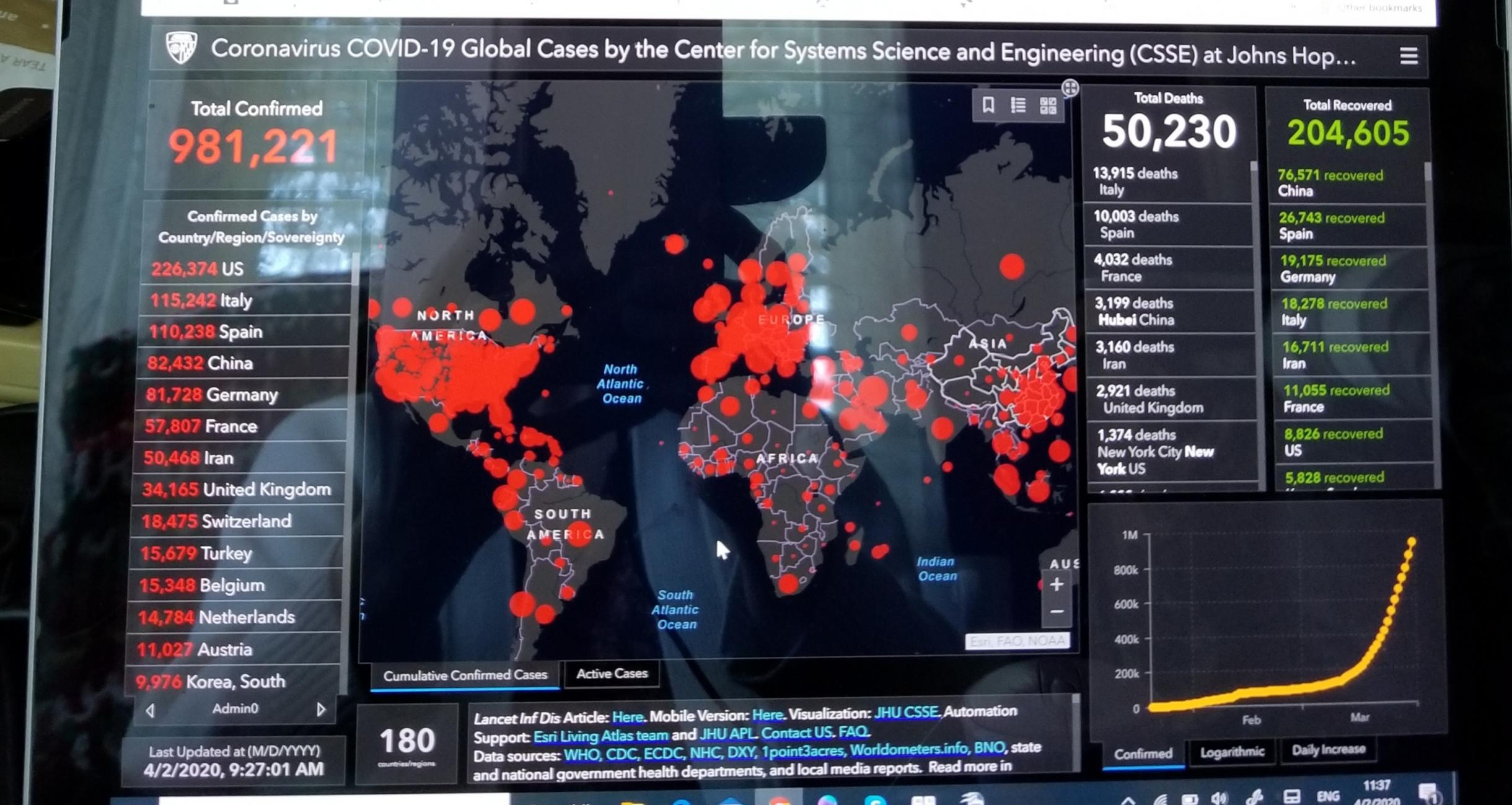Open the Lancet article Here link
This screenshot has height=805, width=1512.
[x=627, y=717]
